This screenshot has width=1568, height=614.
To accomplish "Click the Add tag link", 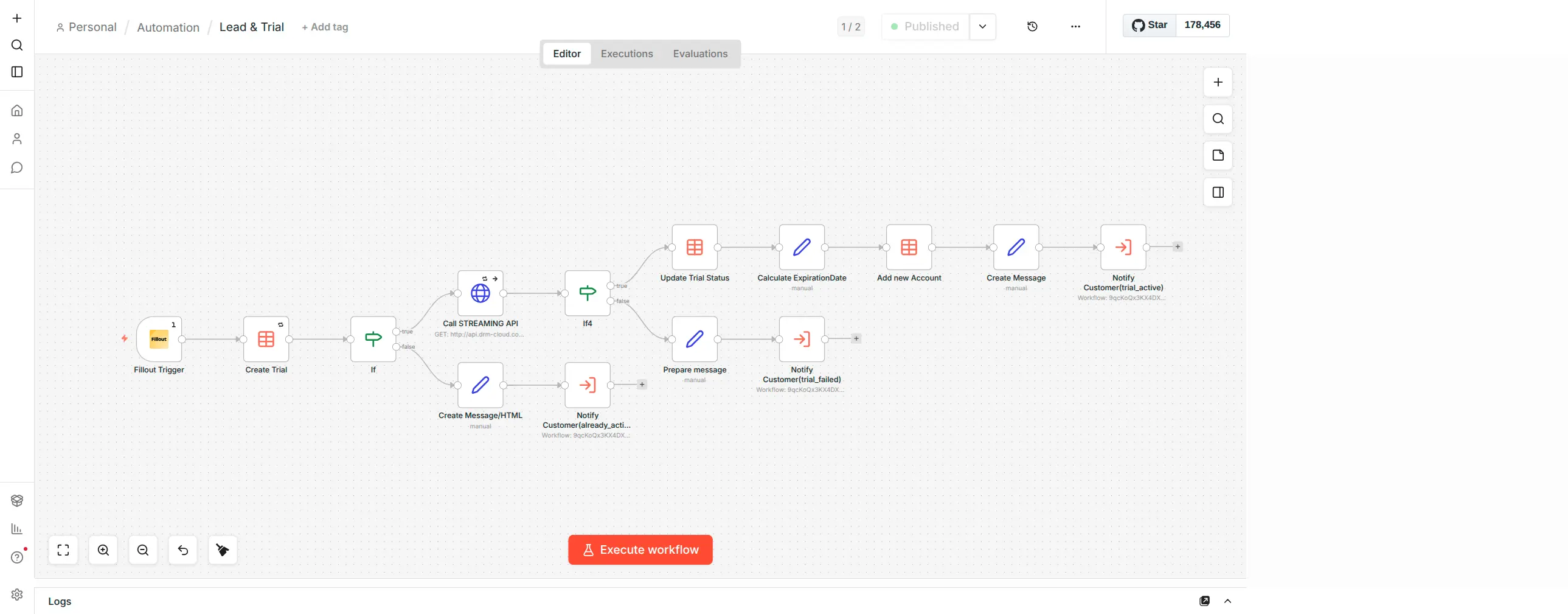I will coord(325,27).
